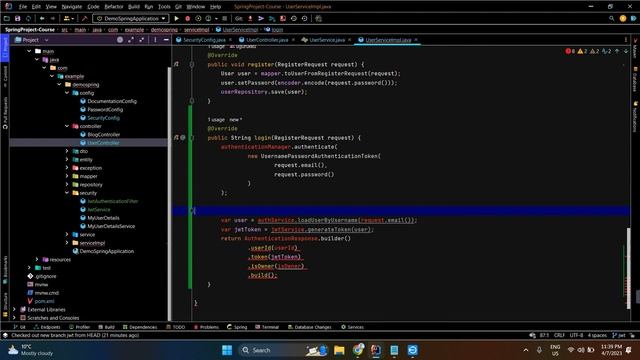Expand the resources folder

(37, 260)
